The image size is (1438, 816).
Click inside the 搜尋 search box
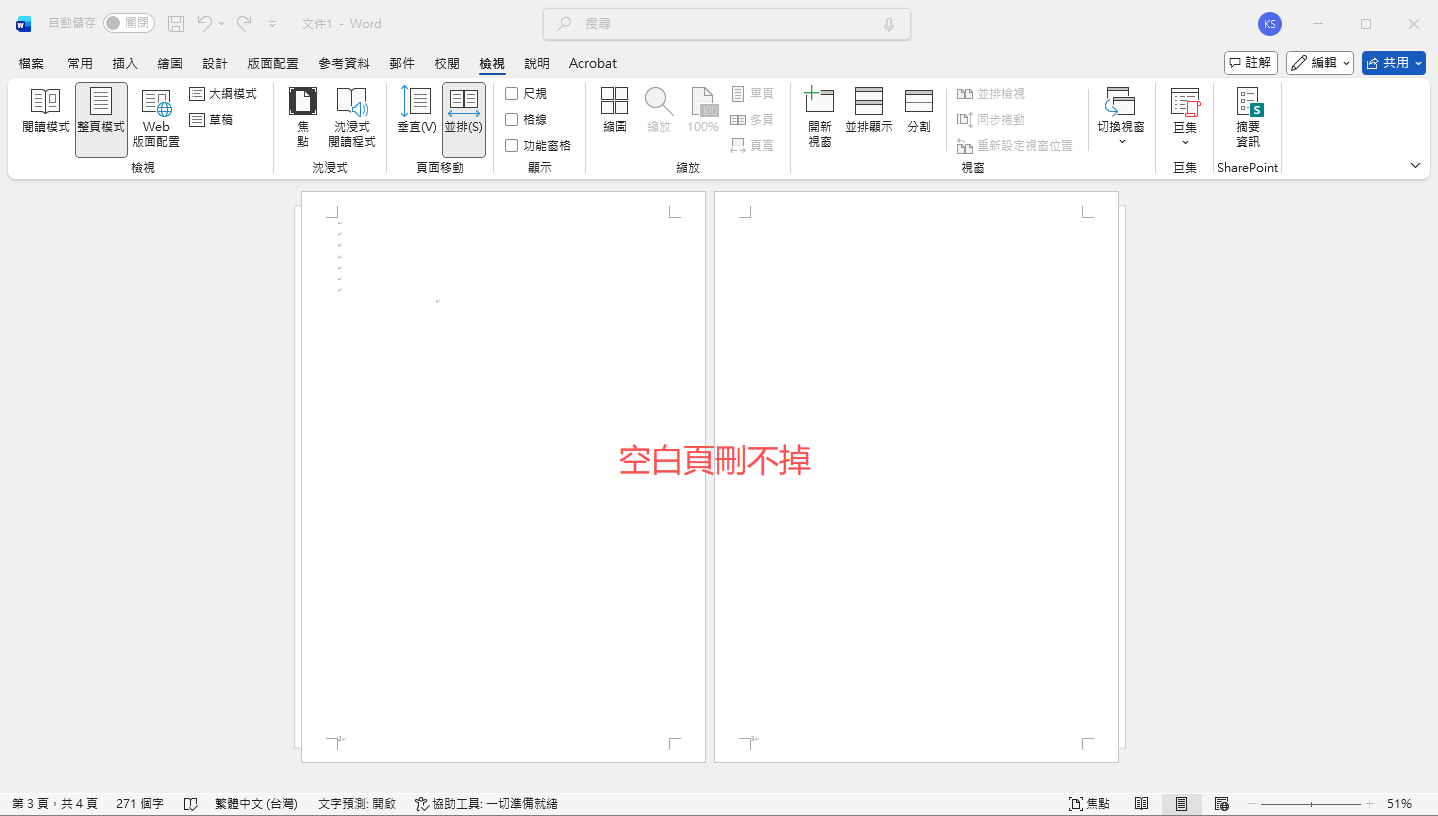(726, 23)
